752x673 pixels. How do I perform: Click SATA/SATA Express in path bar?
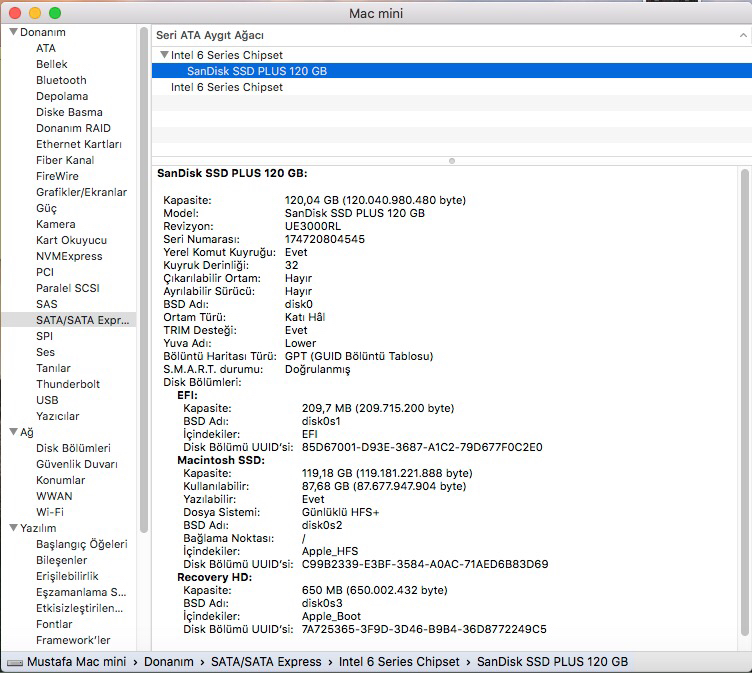[x=266, y=662]
